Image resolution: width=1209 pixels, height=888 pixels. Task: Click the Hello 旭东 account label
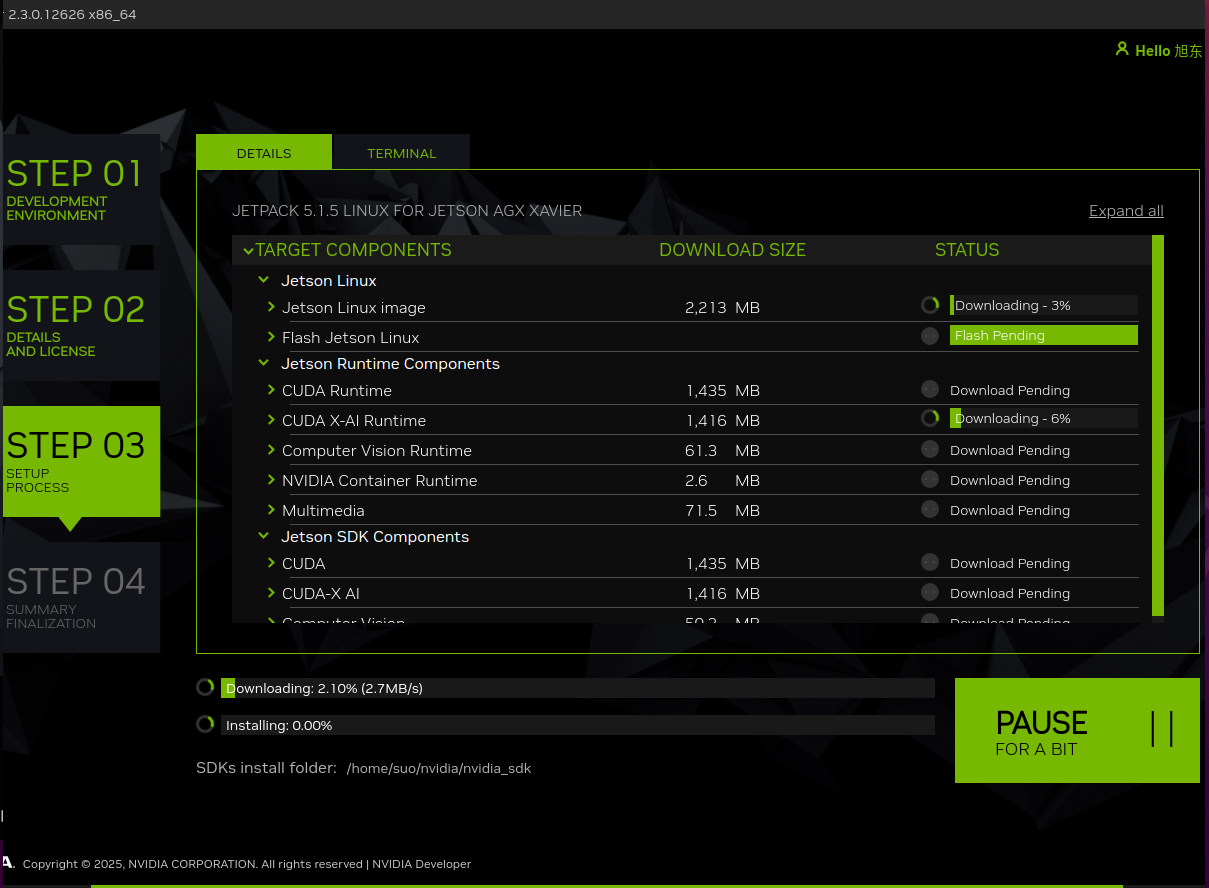coord(1168,51)
